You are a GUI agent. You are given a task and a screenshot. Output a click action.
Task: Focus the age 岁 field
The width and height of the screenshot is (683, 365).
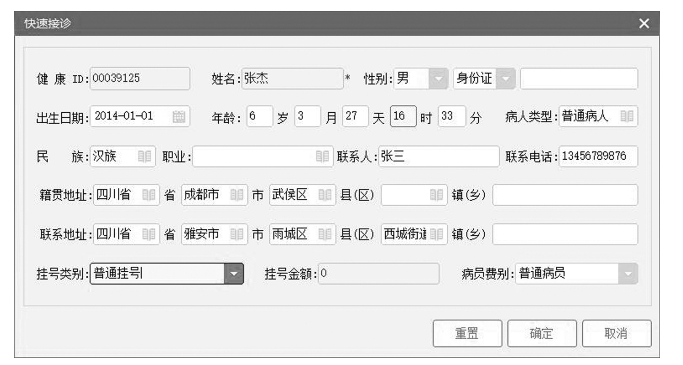[260, 116]
